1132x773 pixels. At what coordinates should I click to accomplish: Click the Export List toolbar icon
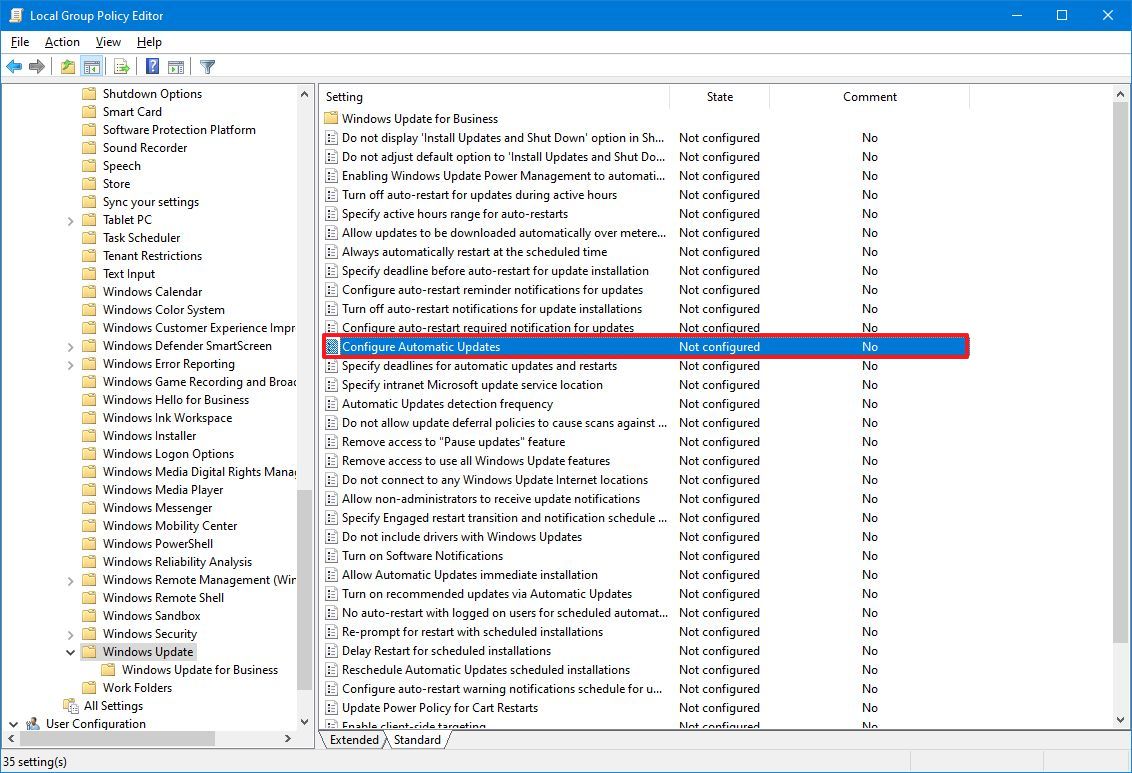120,66
